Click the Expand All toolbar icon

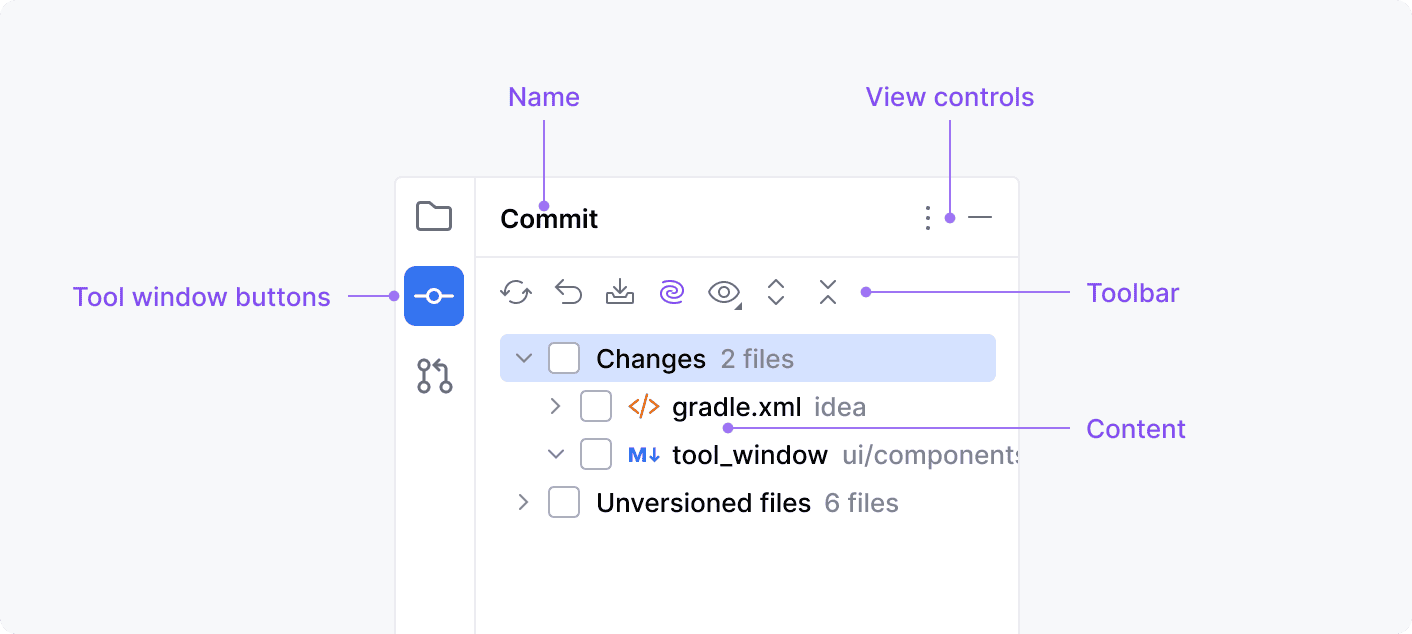point(776,292)
